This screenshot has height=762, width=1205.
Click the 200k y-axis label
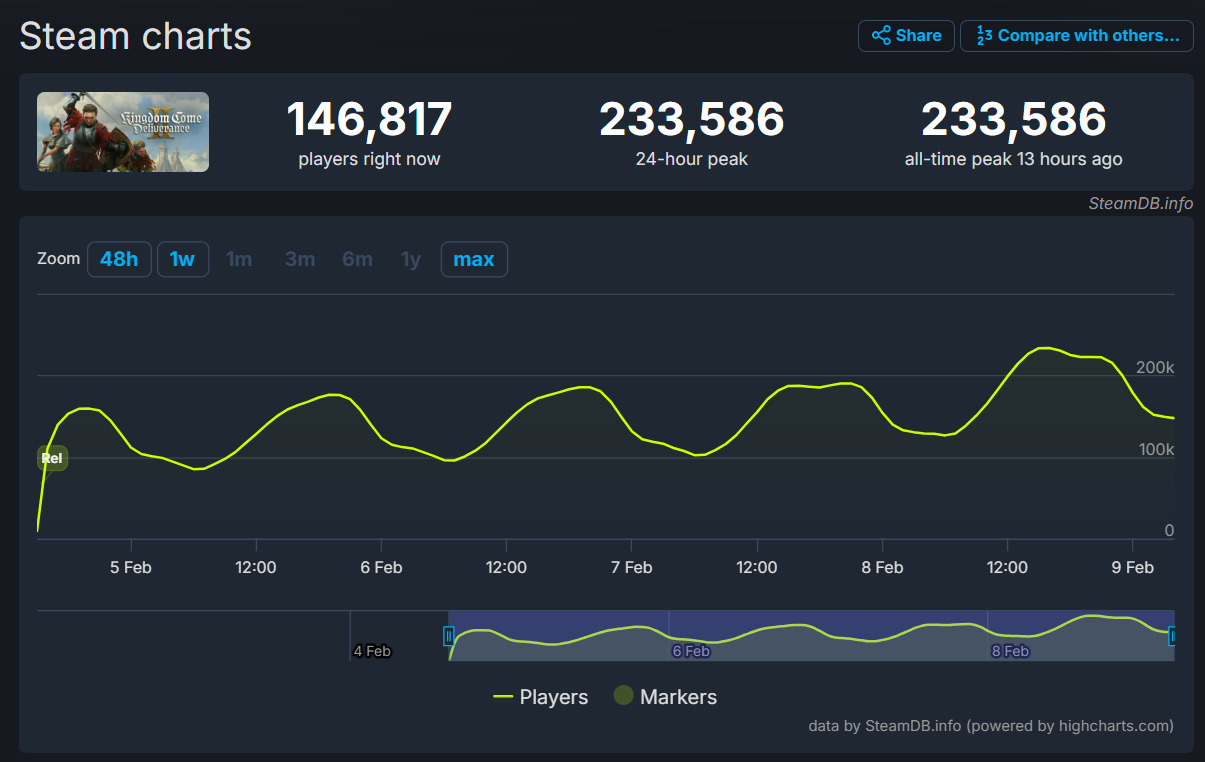pos(1155,368)
